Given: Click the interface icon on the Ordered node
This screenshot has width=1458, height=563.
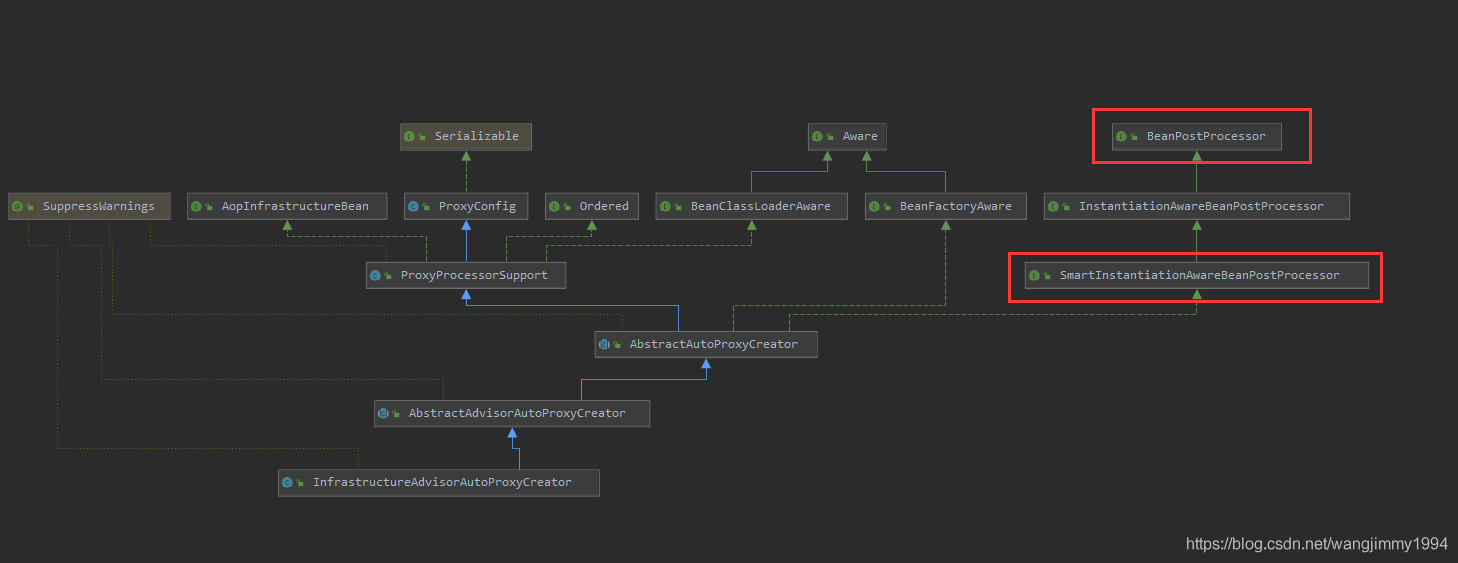Looking at the screenshot, I should coord(555,206).
